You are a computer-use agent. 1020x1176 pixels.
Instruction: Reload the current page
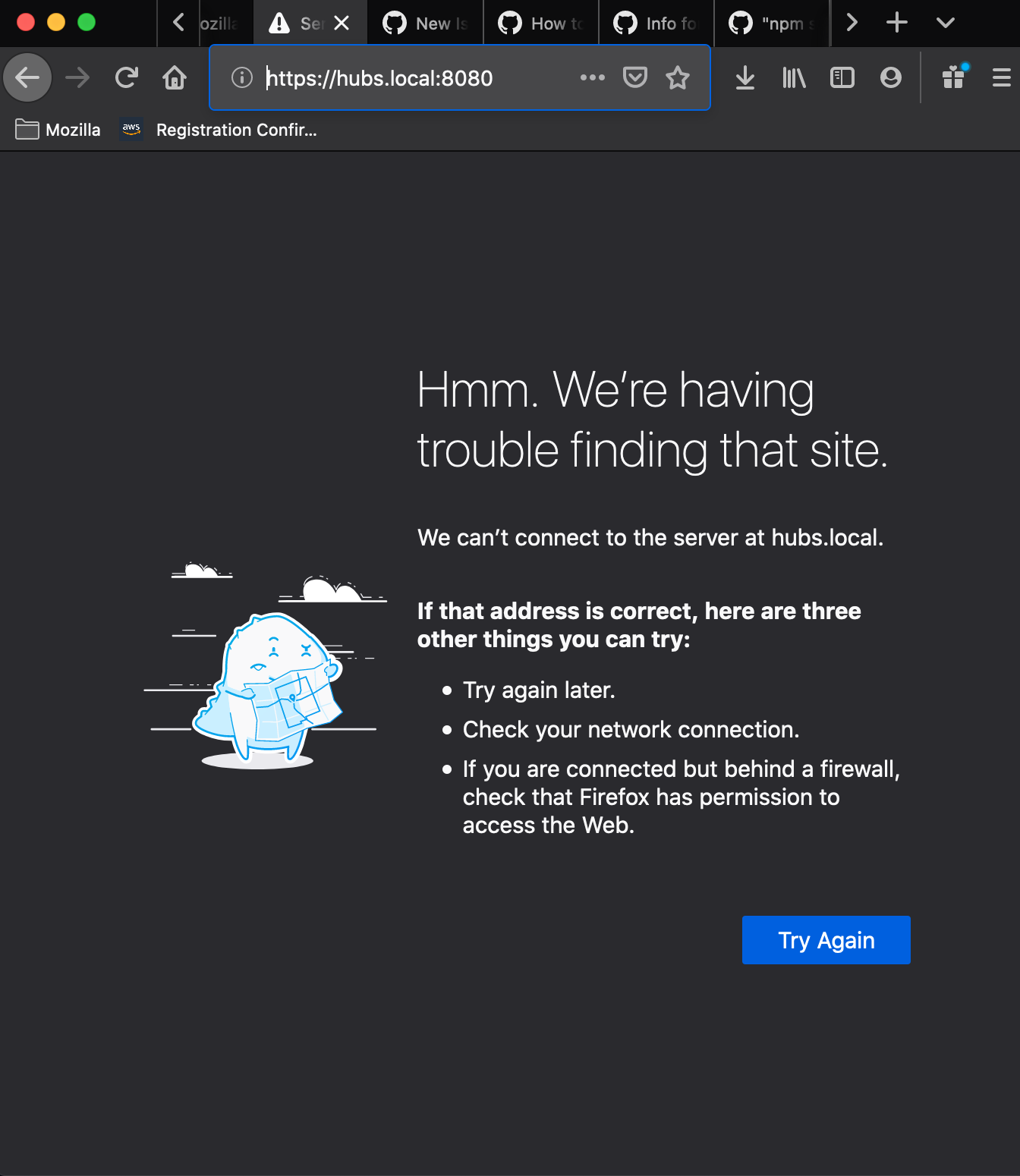pos(126,77)
